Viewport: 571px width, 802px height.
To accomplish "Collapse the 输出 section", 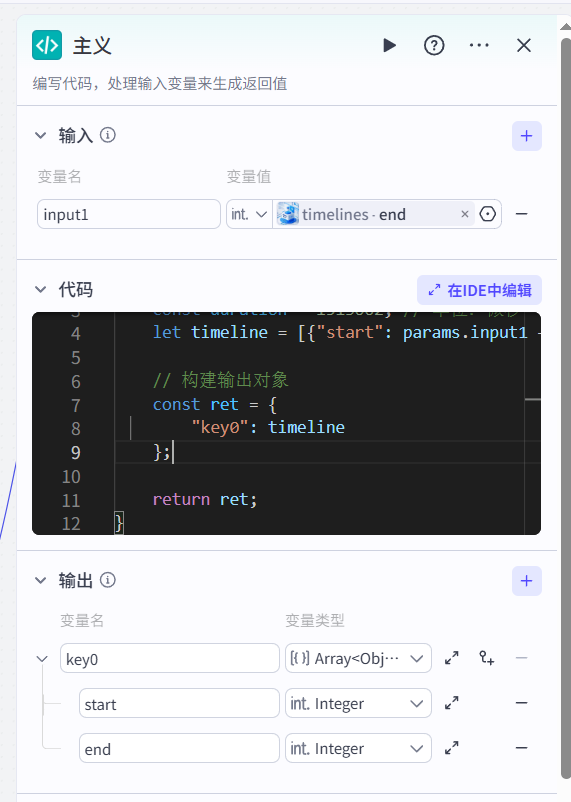I will click(40, 581).
